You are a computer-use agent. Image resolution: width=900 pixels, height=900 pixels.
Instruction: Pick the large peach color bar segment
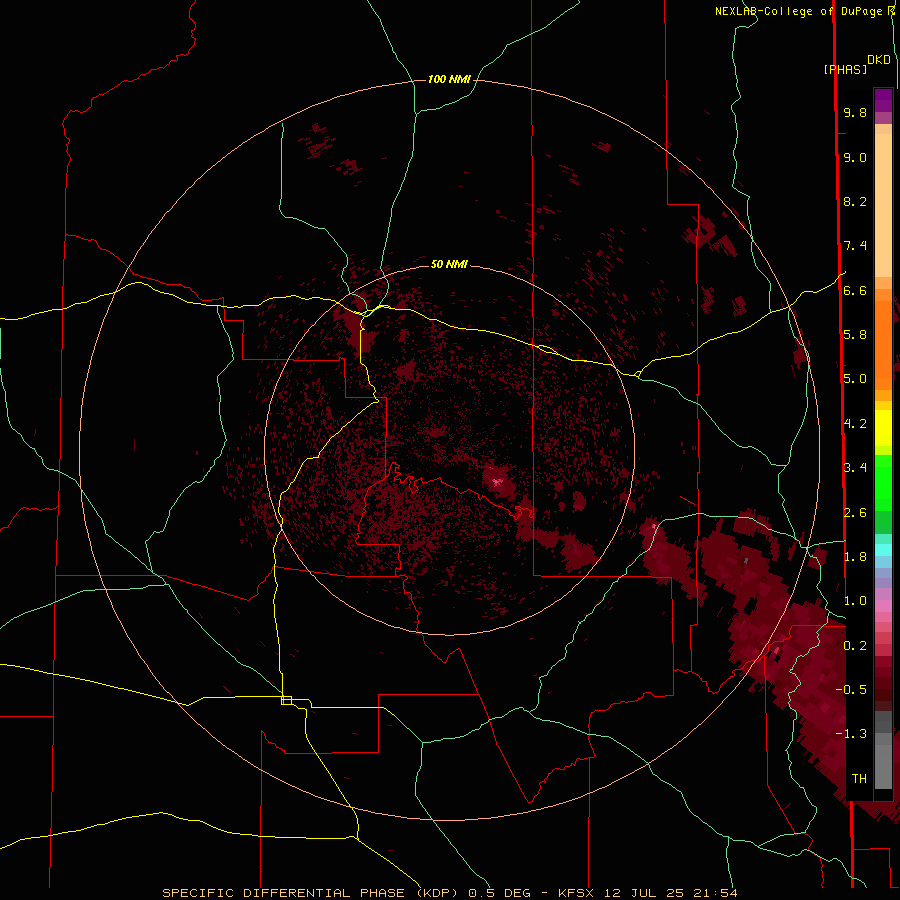point(883,205)
